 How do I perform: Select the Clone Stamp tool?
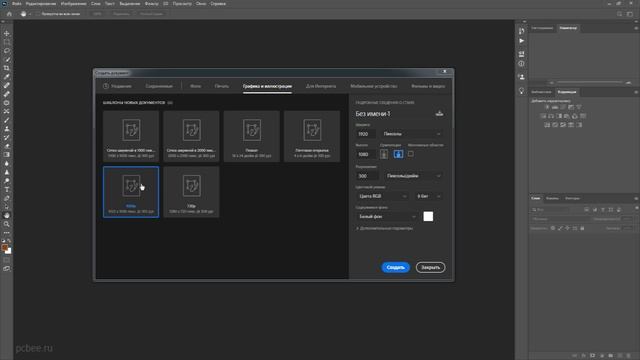click(7, 129)
